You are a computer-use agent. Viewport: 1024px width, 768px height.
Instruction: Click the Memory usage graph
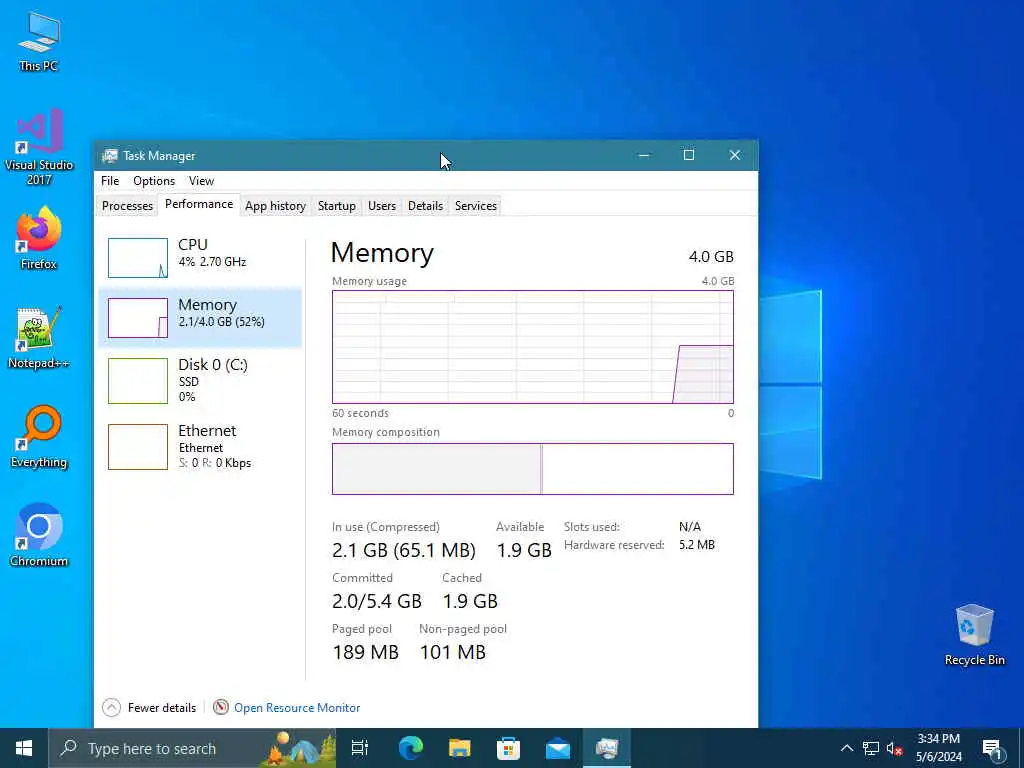coord(533,347)
